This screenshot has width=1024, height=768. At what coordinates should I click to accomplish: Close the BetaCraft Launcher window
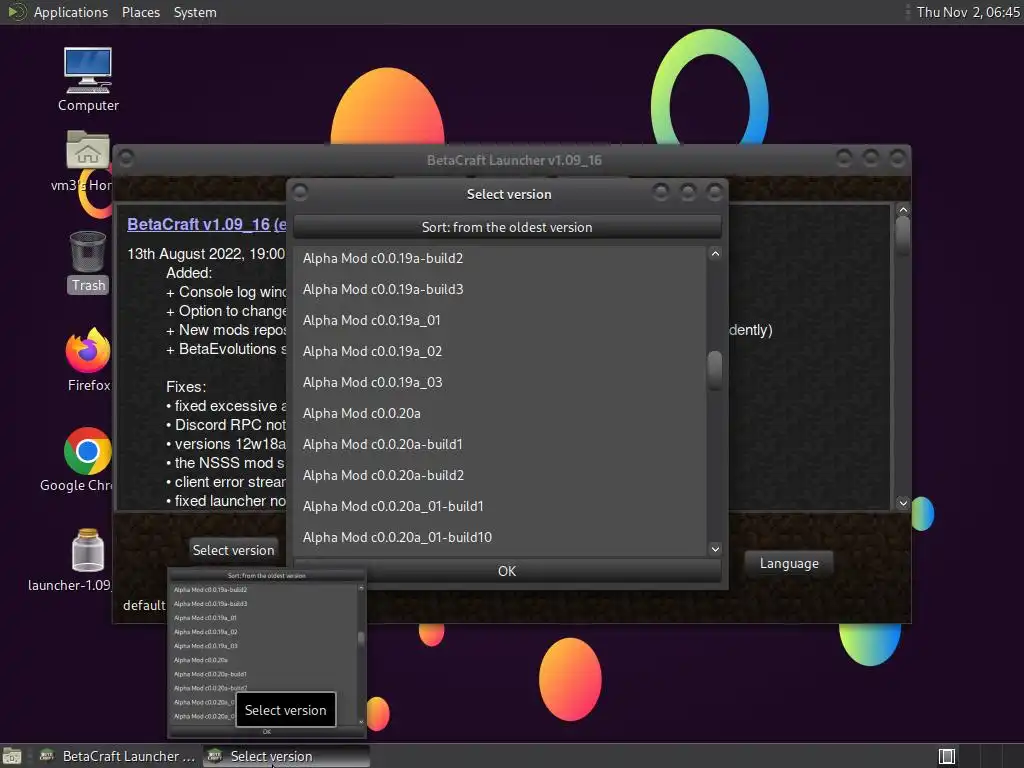(898, 158)
